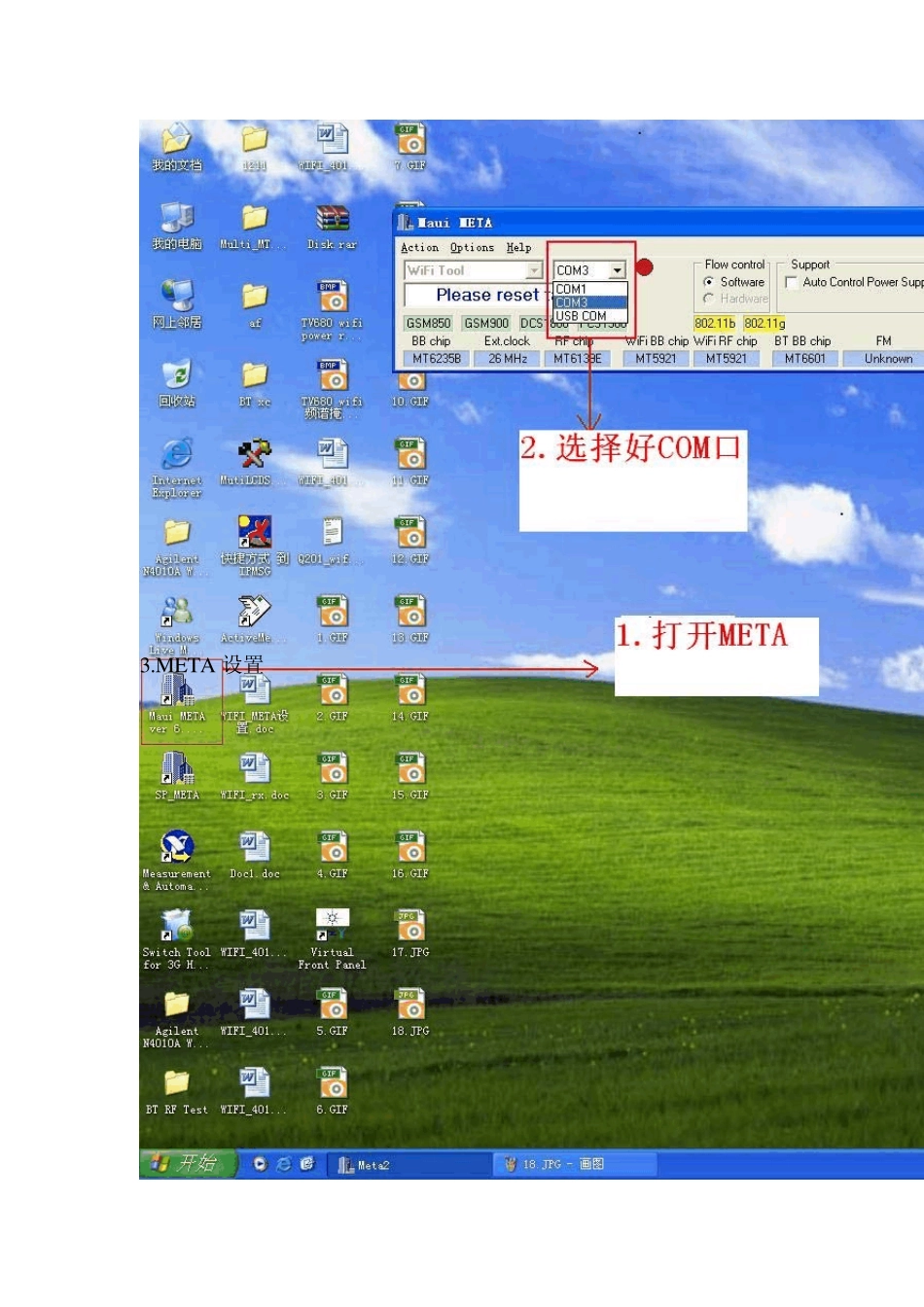This screenshot has width=924, height=1307.
Task: Select the Disk.rar archive icon
Action: click(333, 227)
